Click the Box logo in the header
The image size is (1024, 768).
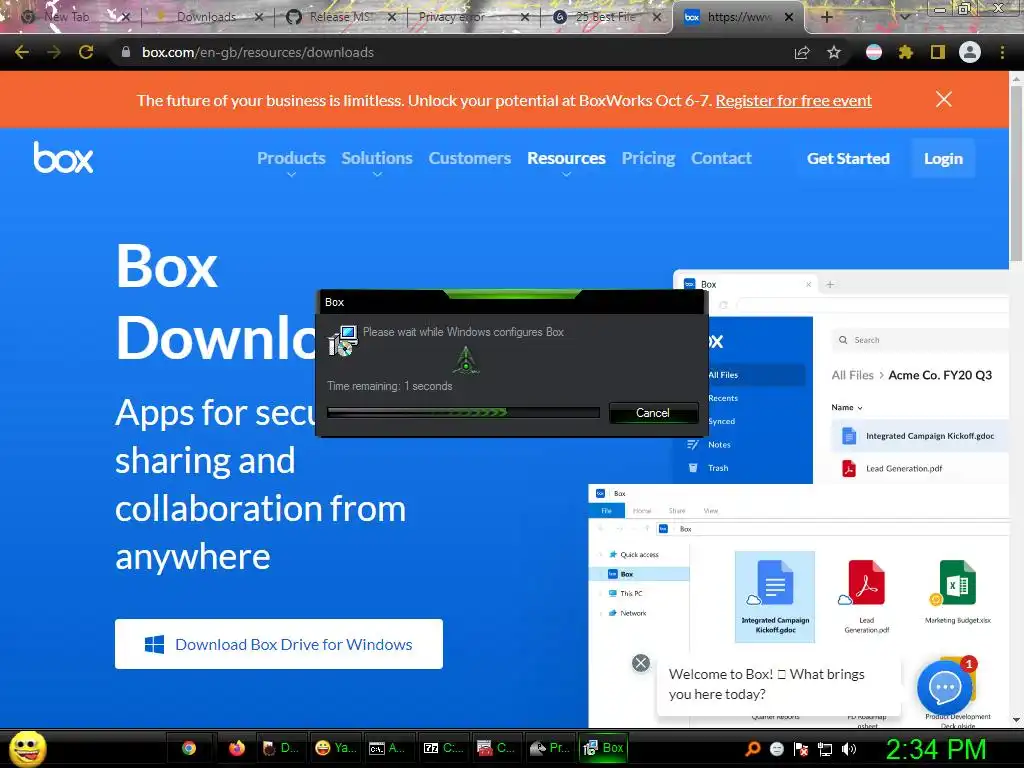[63, 157]
